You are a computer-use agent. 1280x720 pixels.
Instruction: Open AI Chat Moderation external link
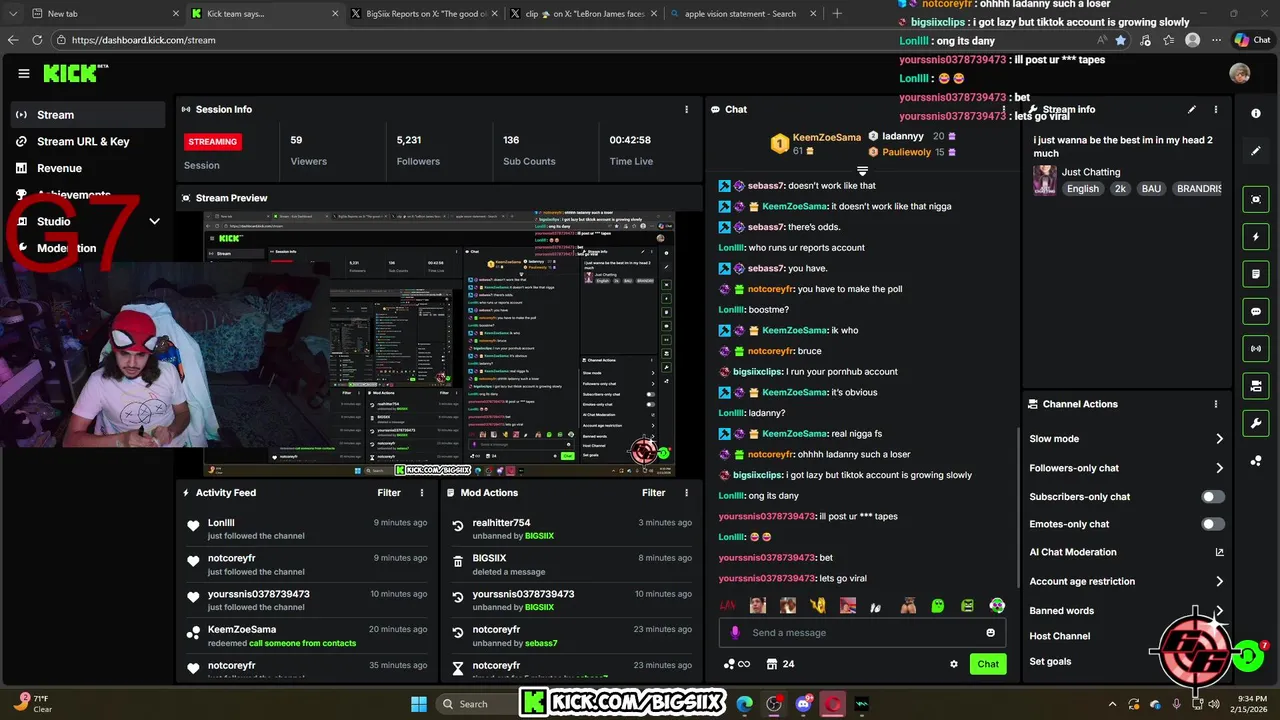[x=1219, y=552]
